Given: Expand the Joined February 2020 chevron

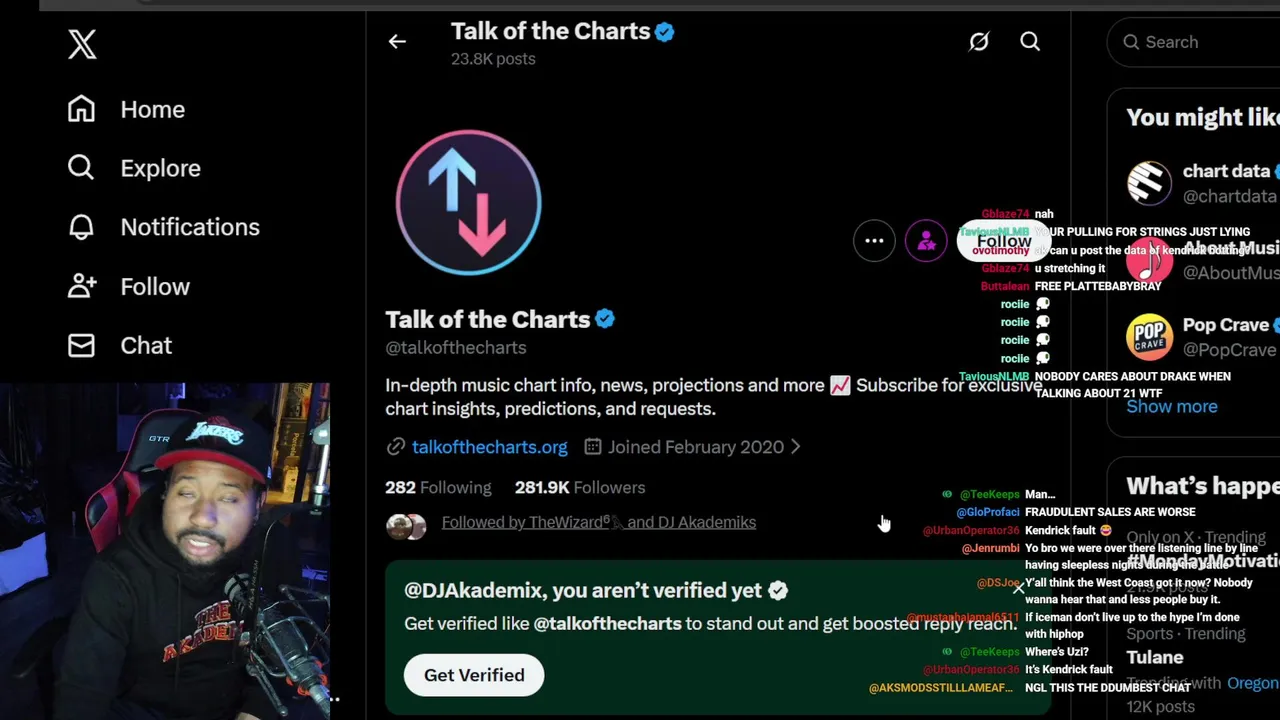Looking at the screenshot, I should tap(796, 447).
